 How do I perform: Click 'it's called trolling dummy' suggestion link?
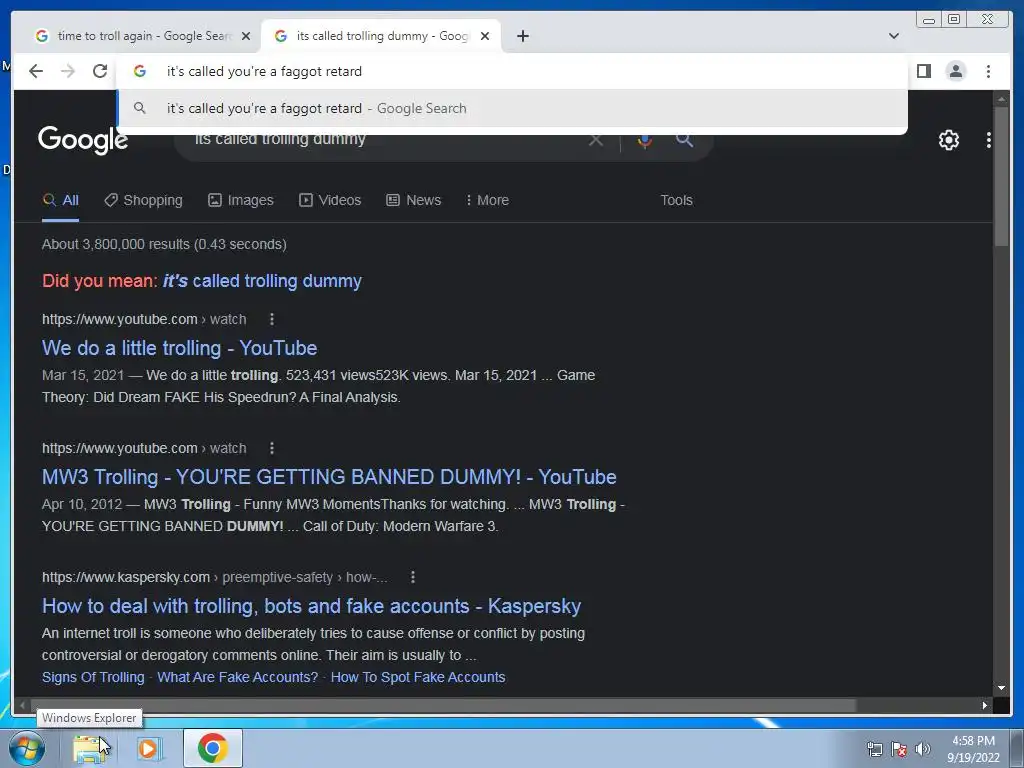262,281
